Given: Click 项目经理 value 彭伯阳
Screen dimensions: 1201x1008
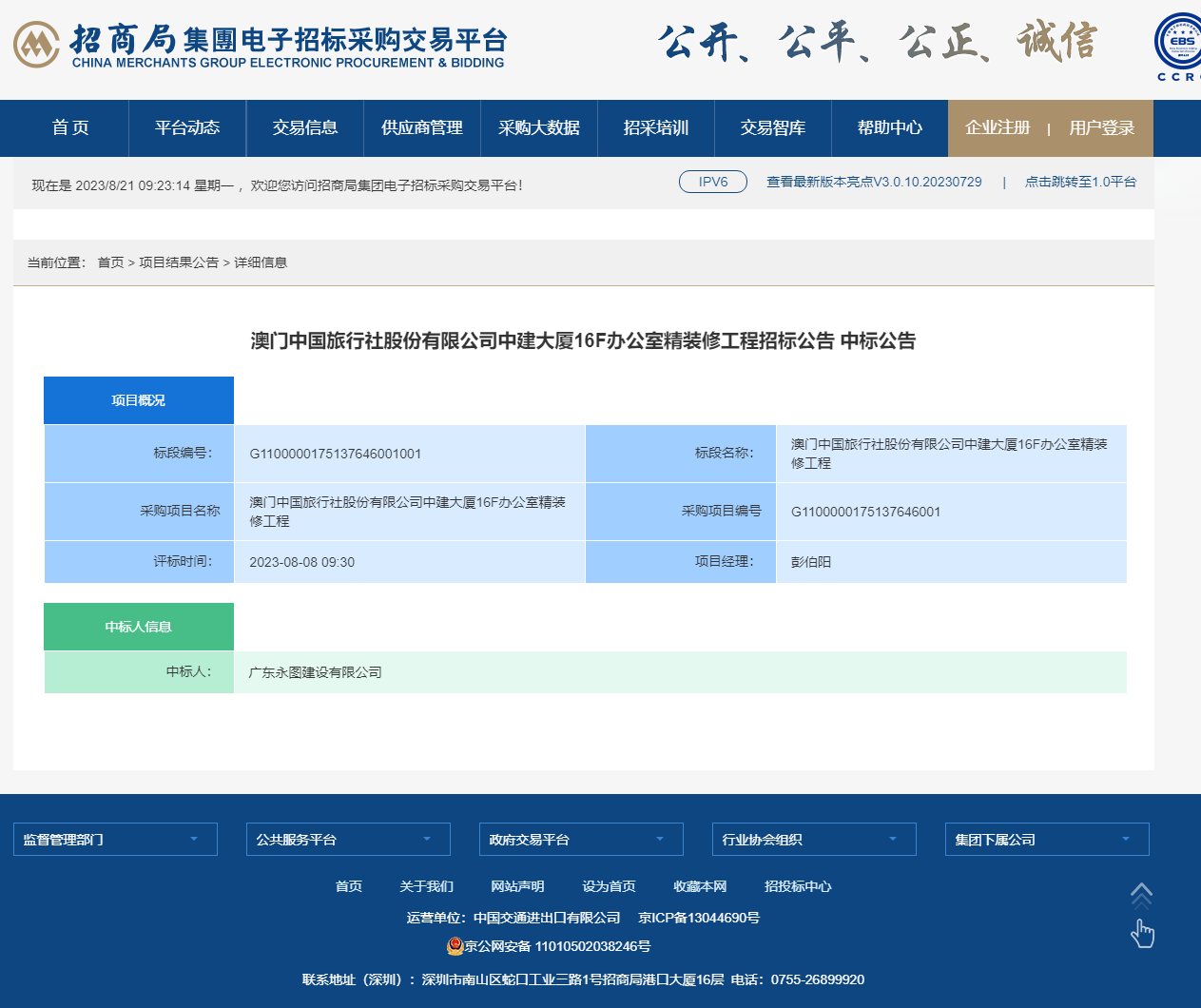Looking at the screenshot, I should click(811, 562).
